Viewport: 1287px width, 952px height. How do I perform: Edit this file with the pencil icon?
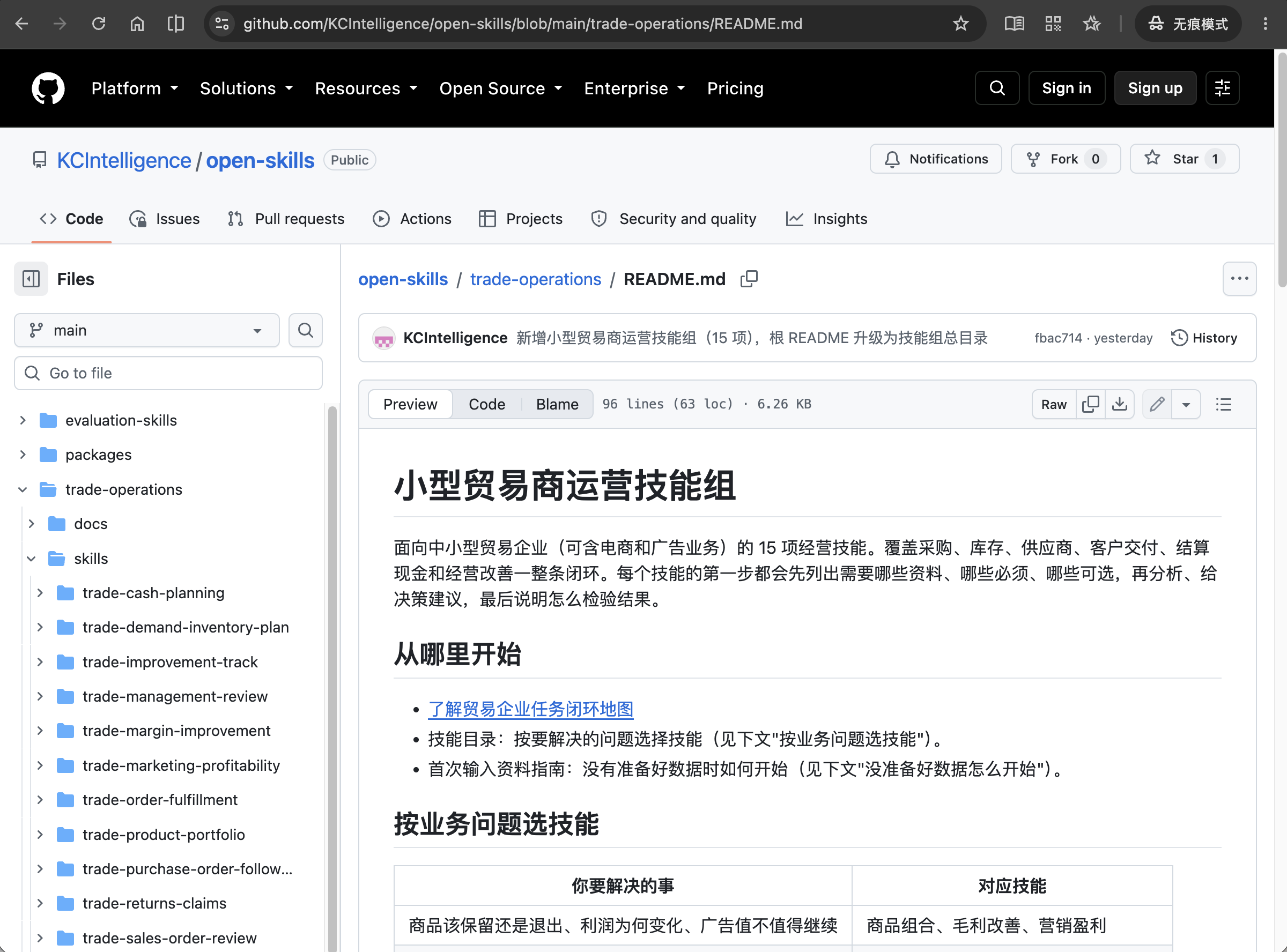1157,404
